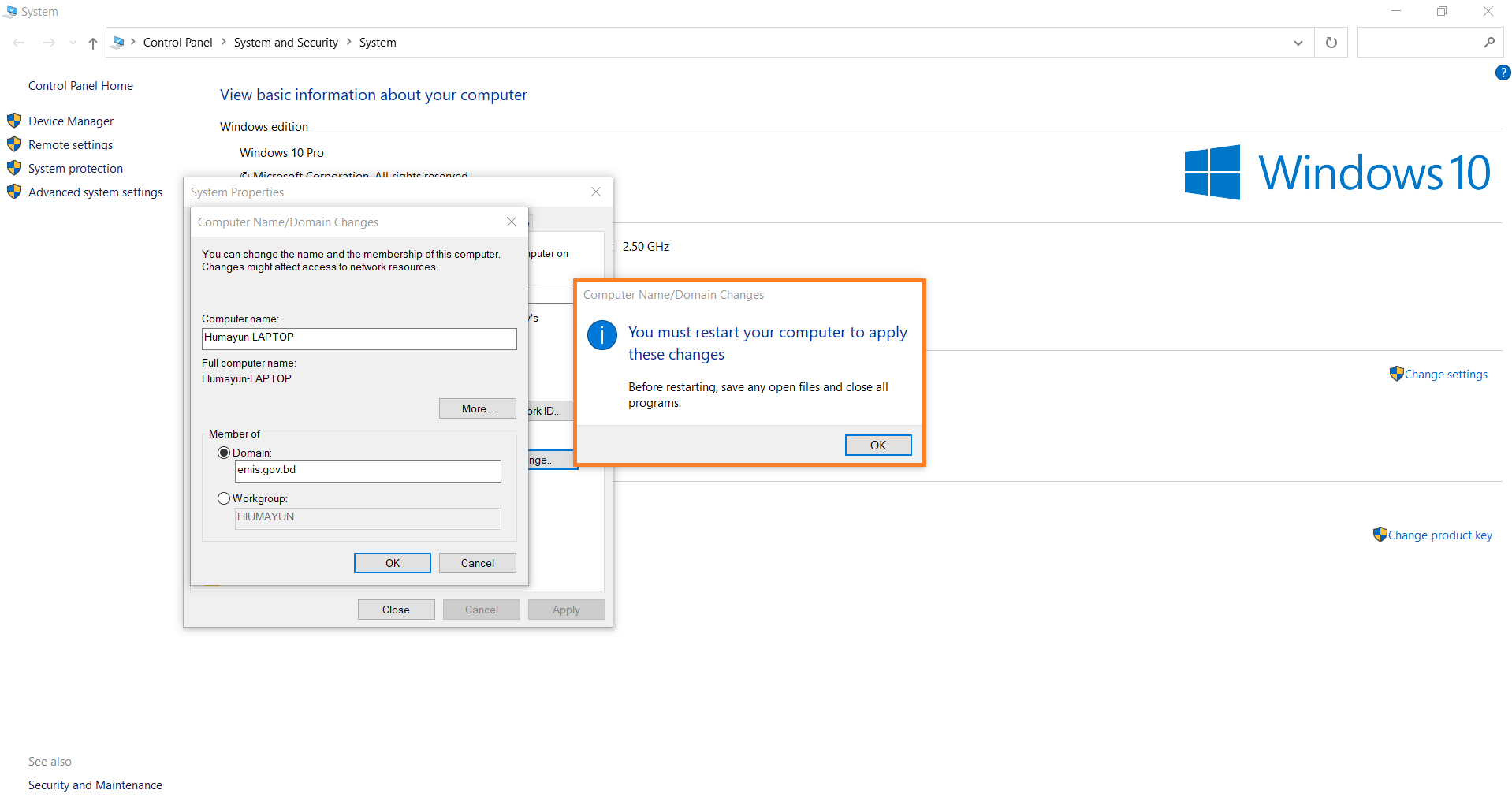Click the blue info icon in restart dialog

pyautogui.click(x=602, y=336)
